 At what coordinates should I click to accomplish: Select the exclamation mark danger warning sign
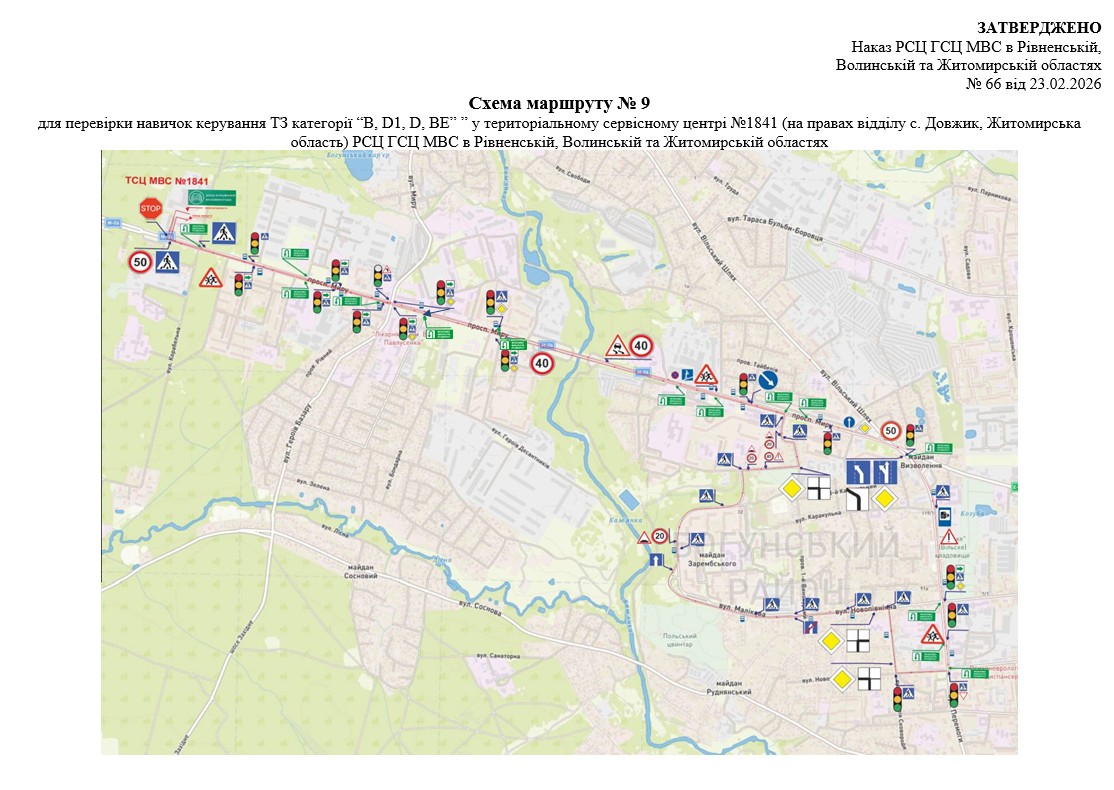point(948,538)
